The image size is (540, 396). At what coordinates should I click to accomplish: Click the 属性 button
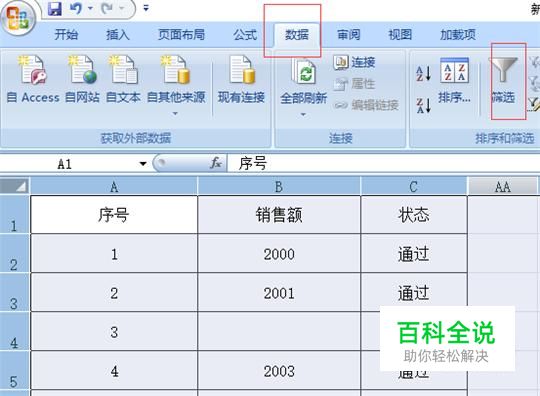click(x=355, y=84)
